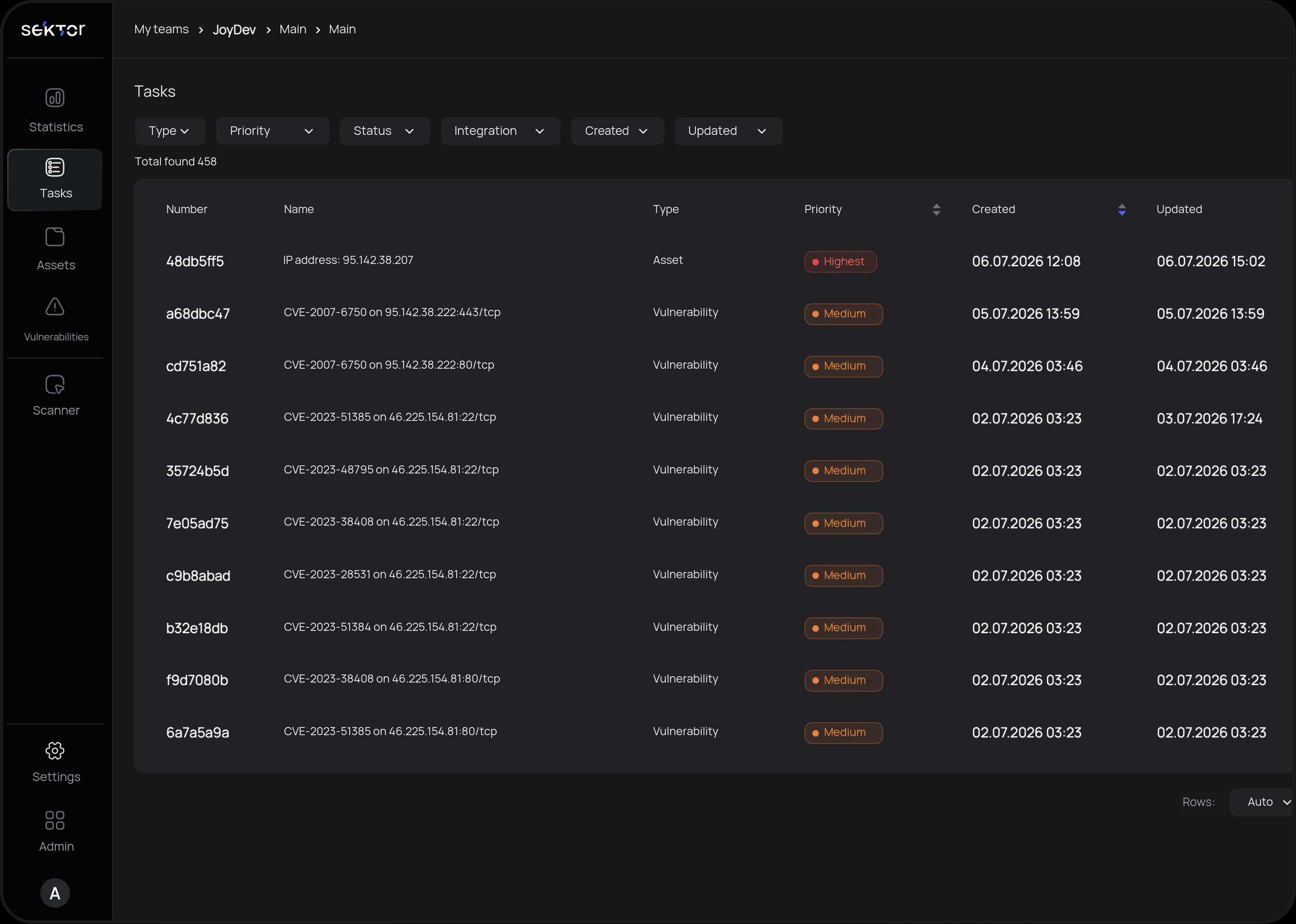Viewport: 1296px width, 924px height.
Task: Click the Asset type cell
Action: pyautogui.click(x=668, y=260)
